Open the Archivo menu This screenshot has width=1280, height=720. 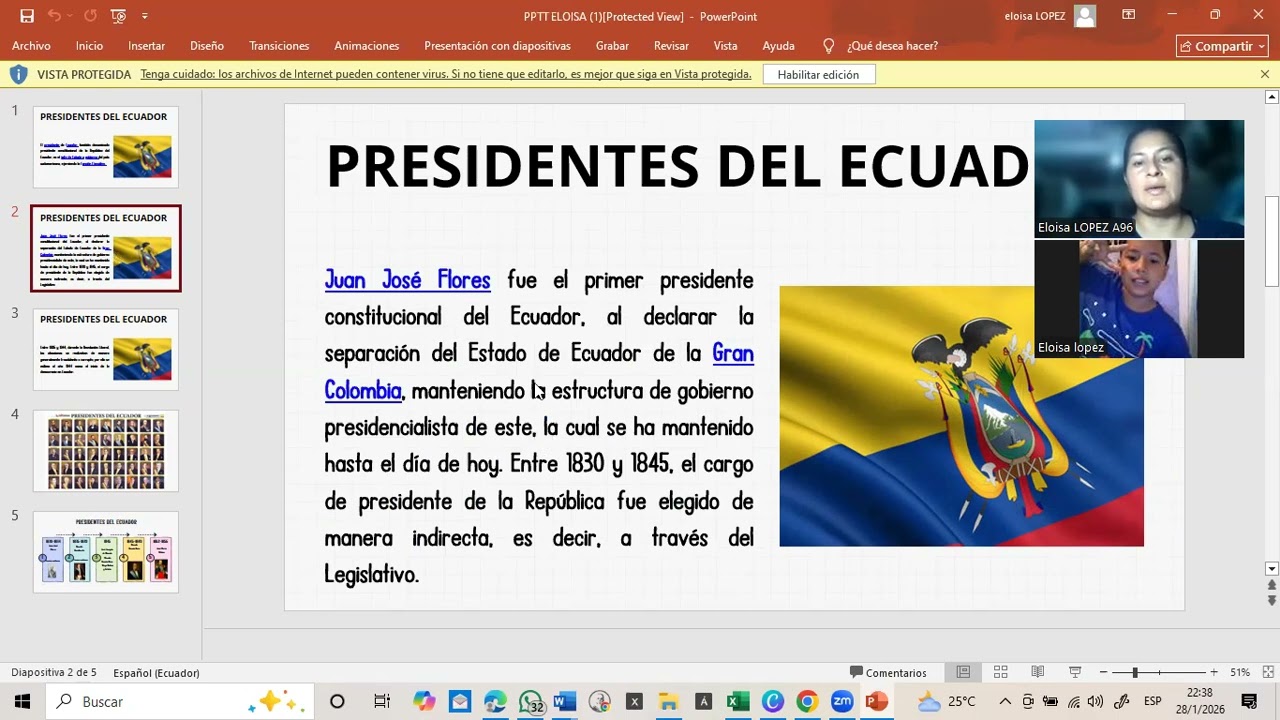coord(31,46)
